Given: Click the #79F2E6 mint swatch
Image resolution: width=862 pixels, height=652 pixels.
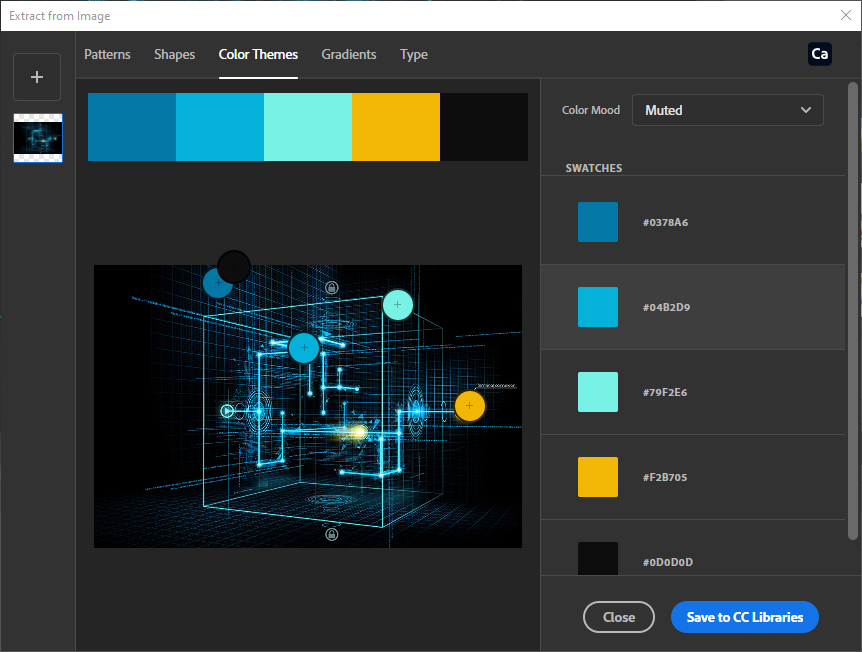Looking at the screenshot, I should point(598,392).
